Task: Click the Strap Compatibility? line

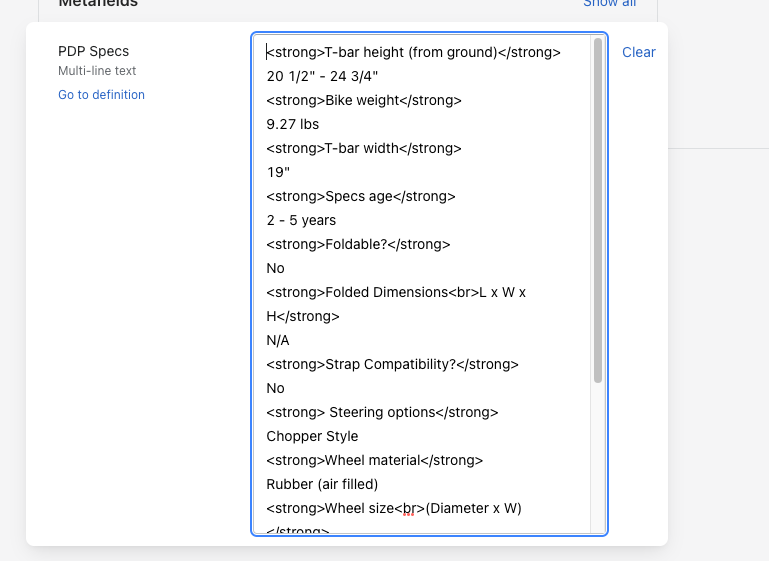Action: pos(392,364)
